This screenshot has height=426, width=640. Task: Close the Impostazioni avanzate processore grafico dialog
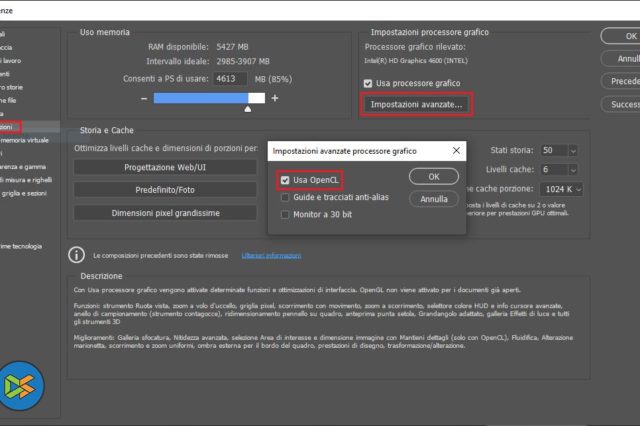point(456,151)
